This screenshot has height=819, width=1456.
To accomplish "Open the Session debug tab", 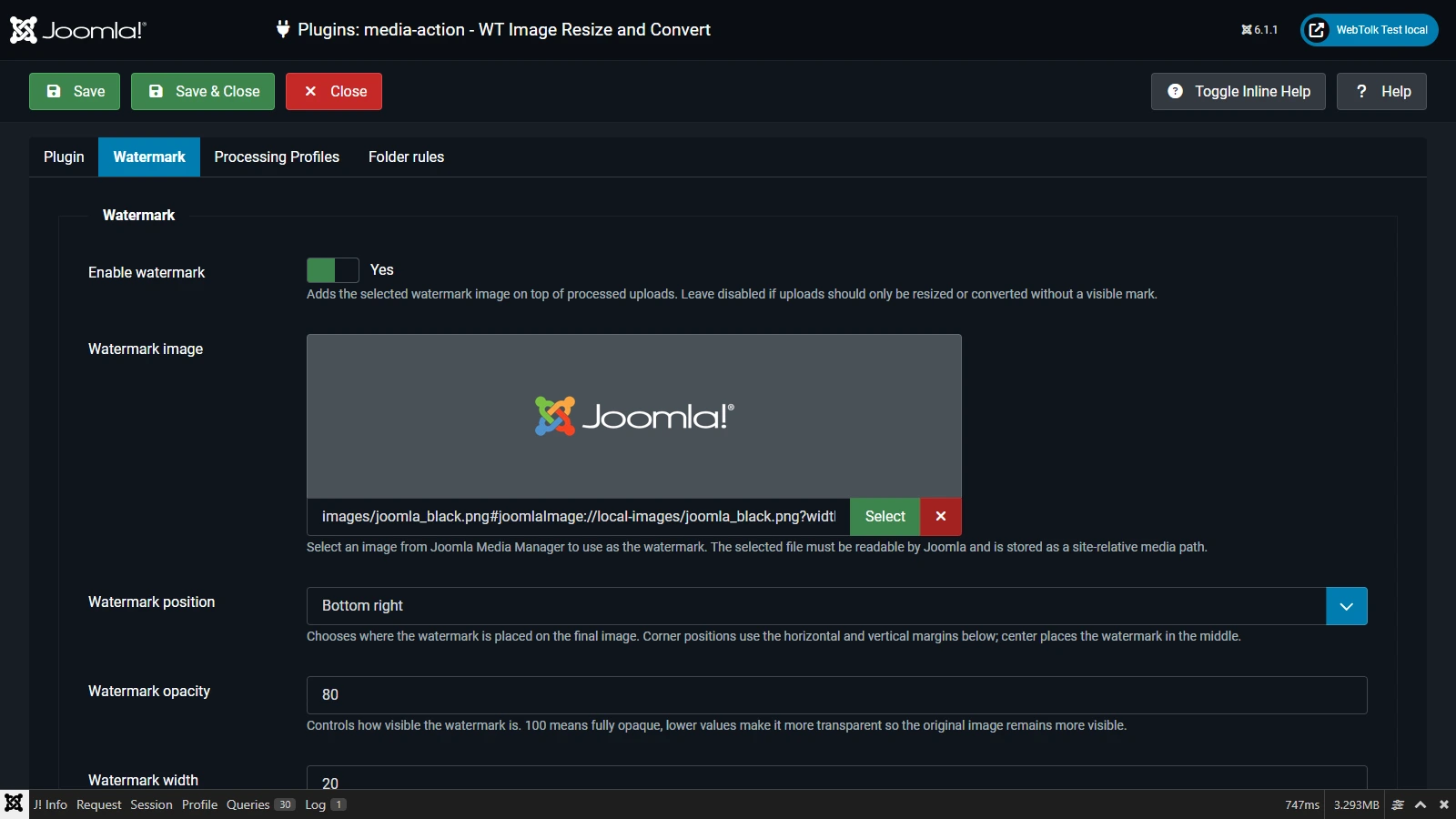I will click(151, 804).
